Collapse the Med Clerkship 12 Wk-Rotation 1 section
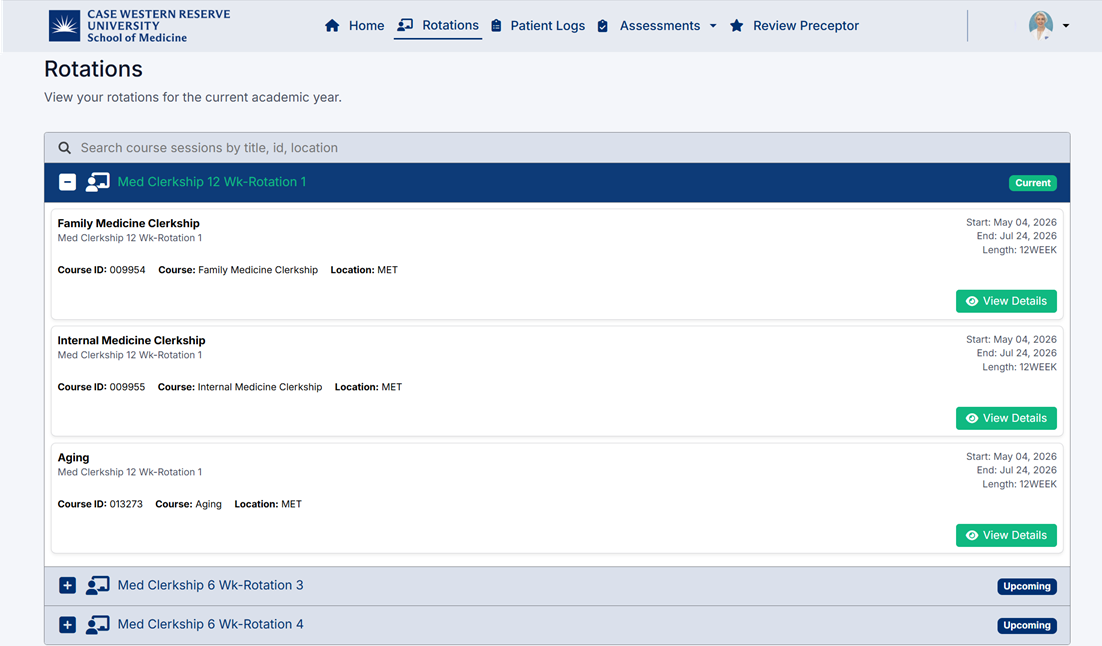 67,182
